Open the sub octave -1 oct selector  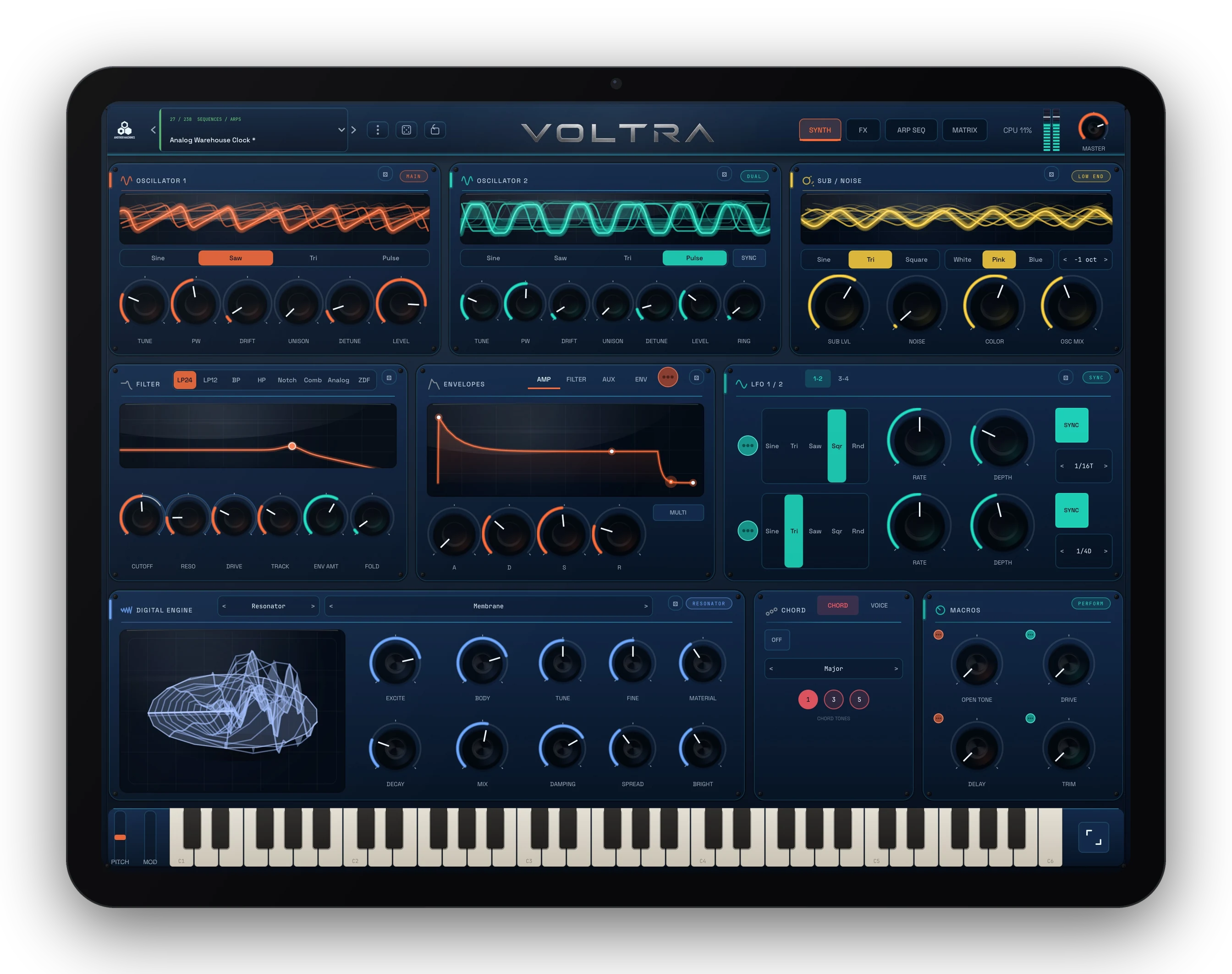click(1085, 260)
